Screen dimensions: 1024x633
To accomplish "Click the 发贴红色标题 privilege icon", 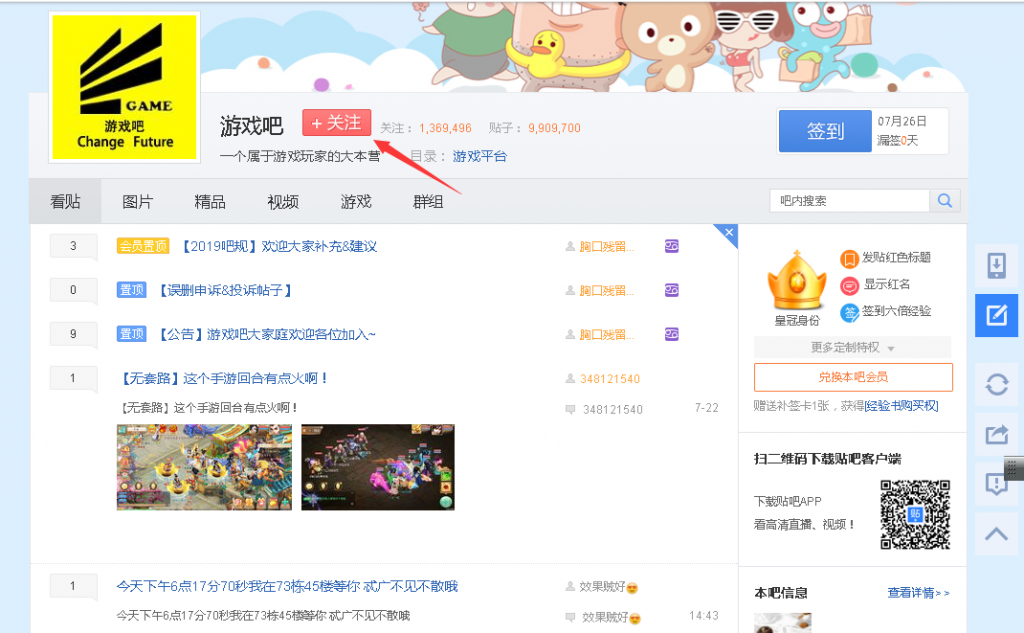I will [849, 259].
